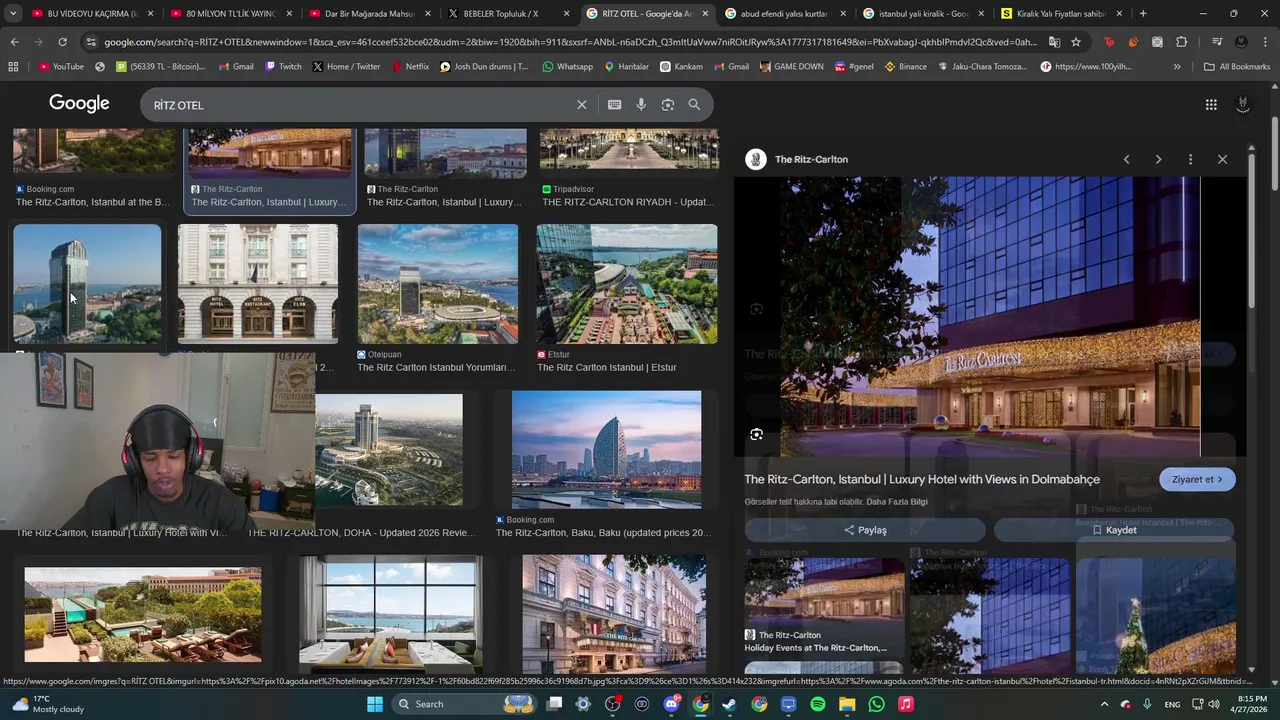The image size is (1280, 720).
Task: Open File Explorer from the taskbar
Action: (847, 704)
